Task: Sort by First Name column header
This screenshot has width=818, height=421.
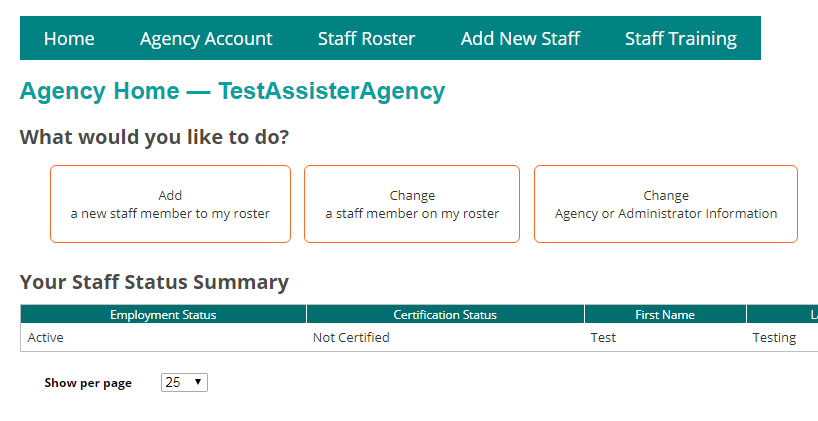Action: pos(665,315)
